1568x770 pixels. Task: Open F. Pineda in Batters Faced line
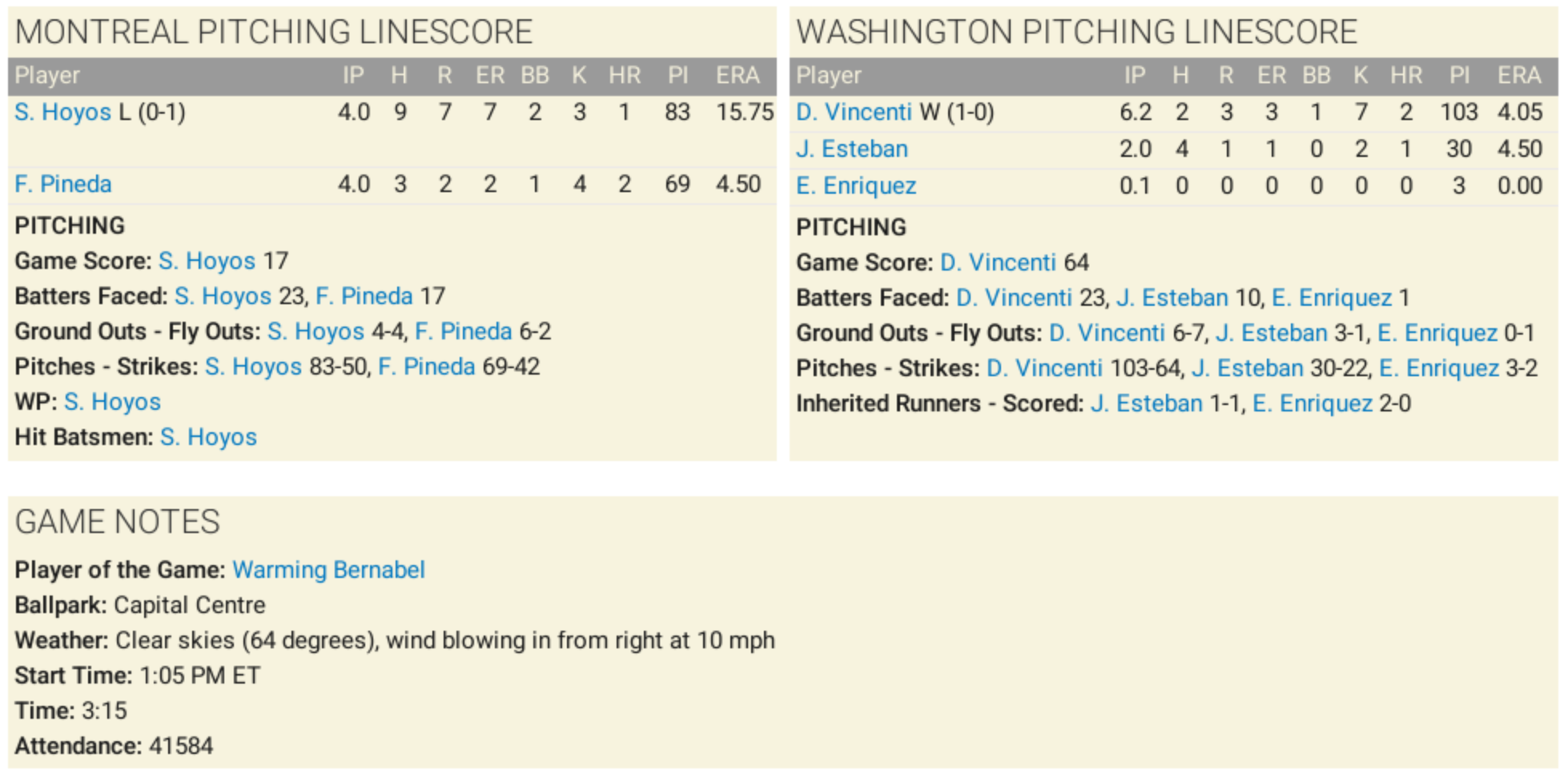pos(364,296)
